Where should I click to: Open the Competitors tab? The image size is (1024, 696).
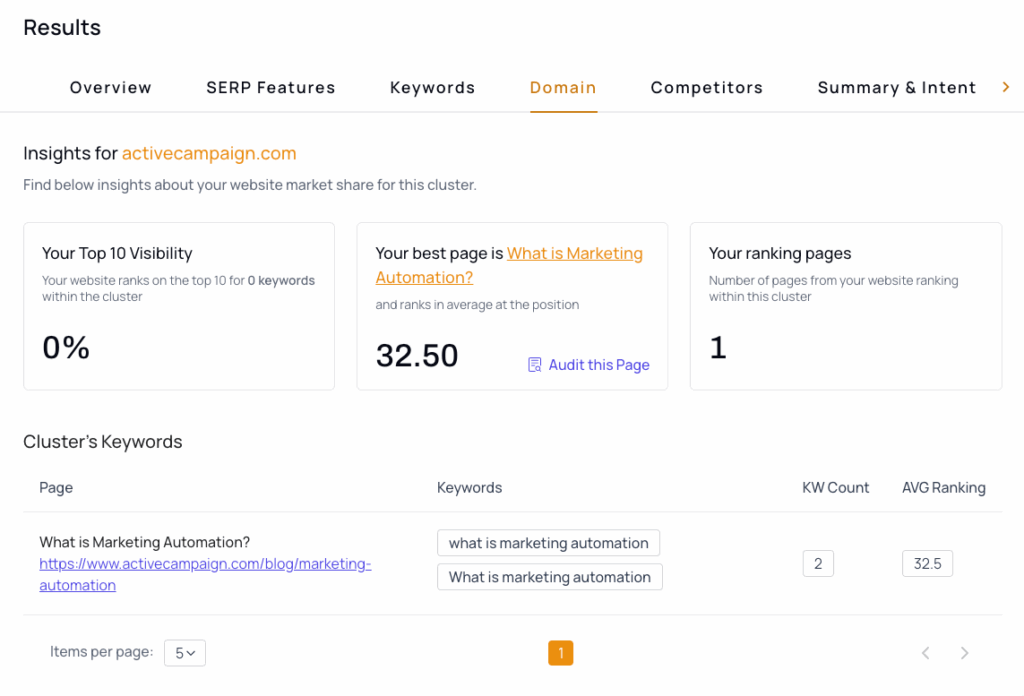[x=707, y=88]
